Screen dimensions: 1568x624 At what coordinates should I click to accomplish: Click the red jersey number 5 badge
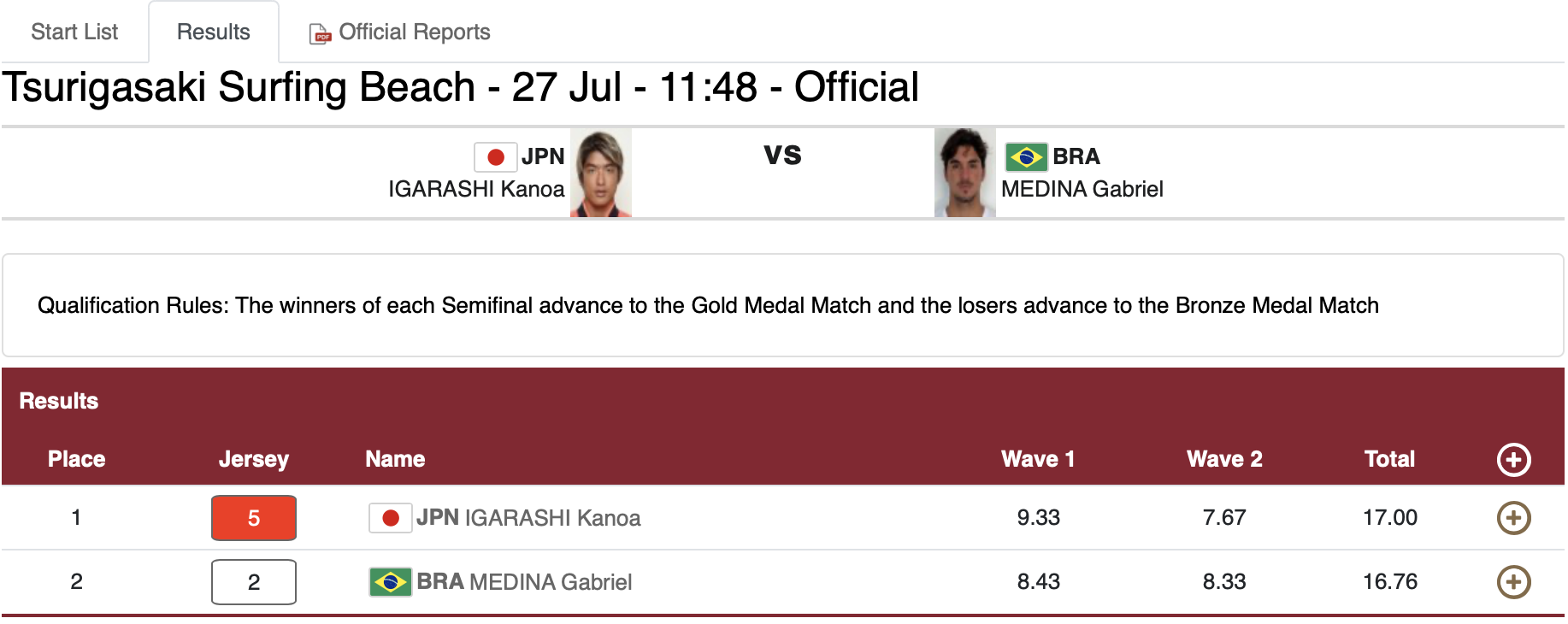click(x=254, y=518)
